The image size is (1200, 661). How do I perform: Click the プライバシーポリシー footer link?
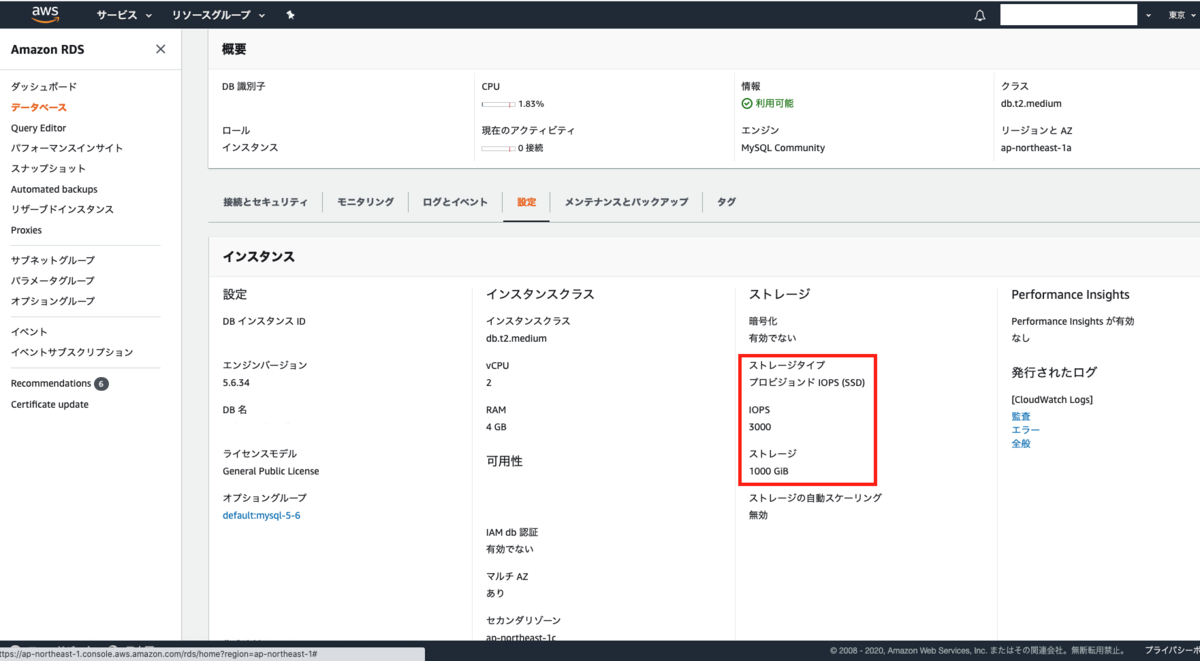click(x=1171, y=651)
